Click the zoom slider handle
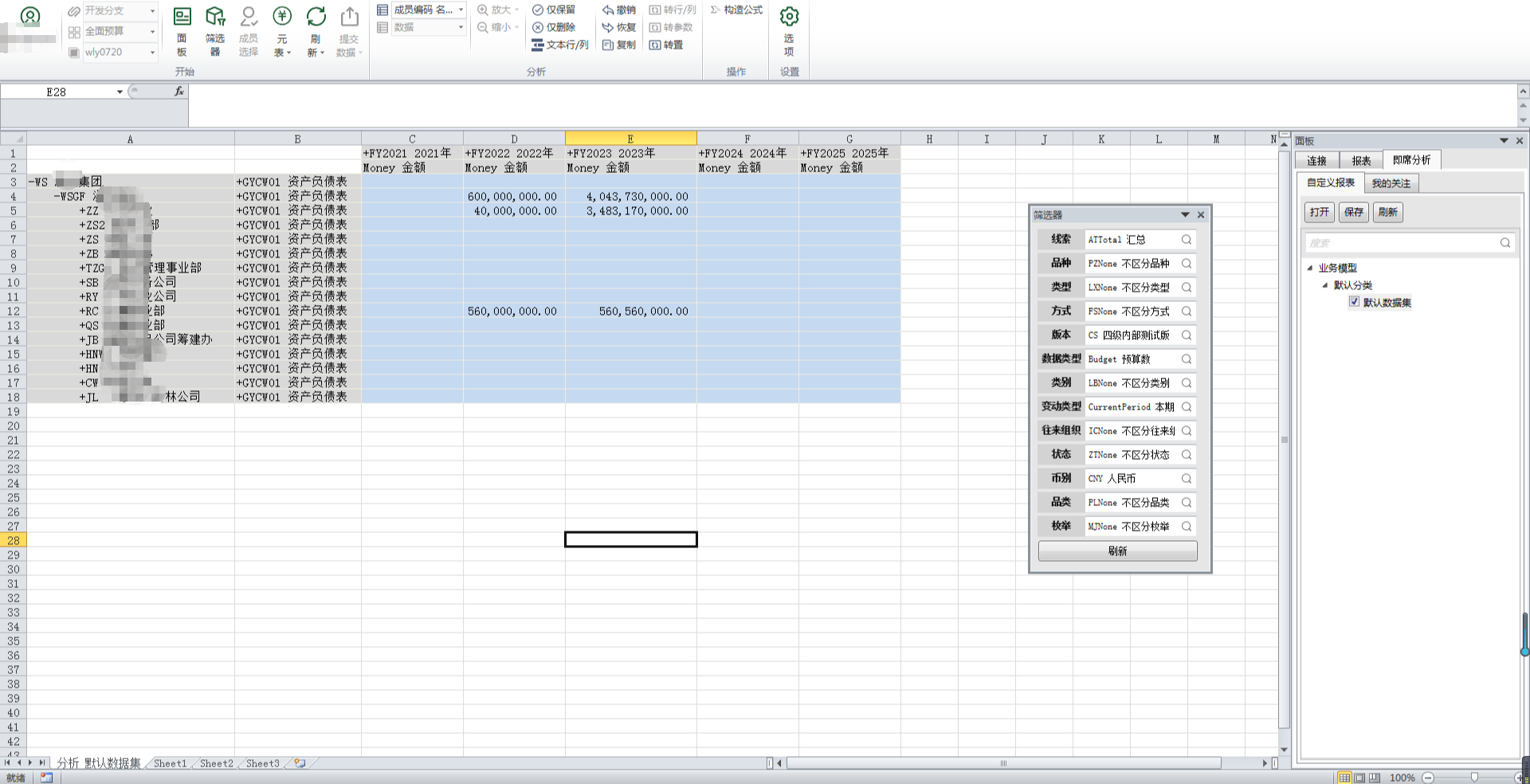The image size is (1530, 784). (x=1474, y=777)
